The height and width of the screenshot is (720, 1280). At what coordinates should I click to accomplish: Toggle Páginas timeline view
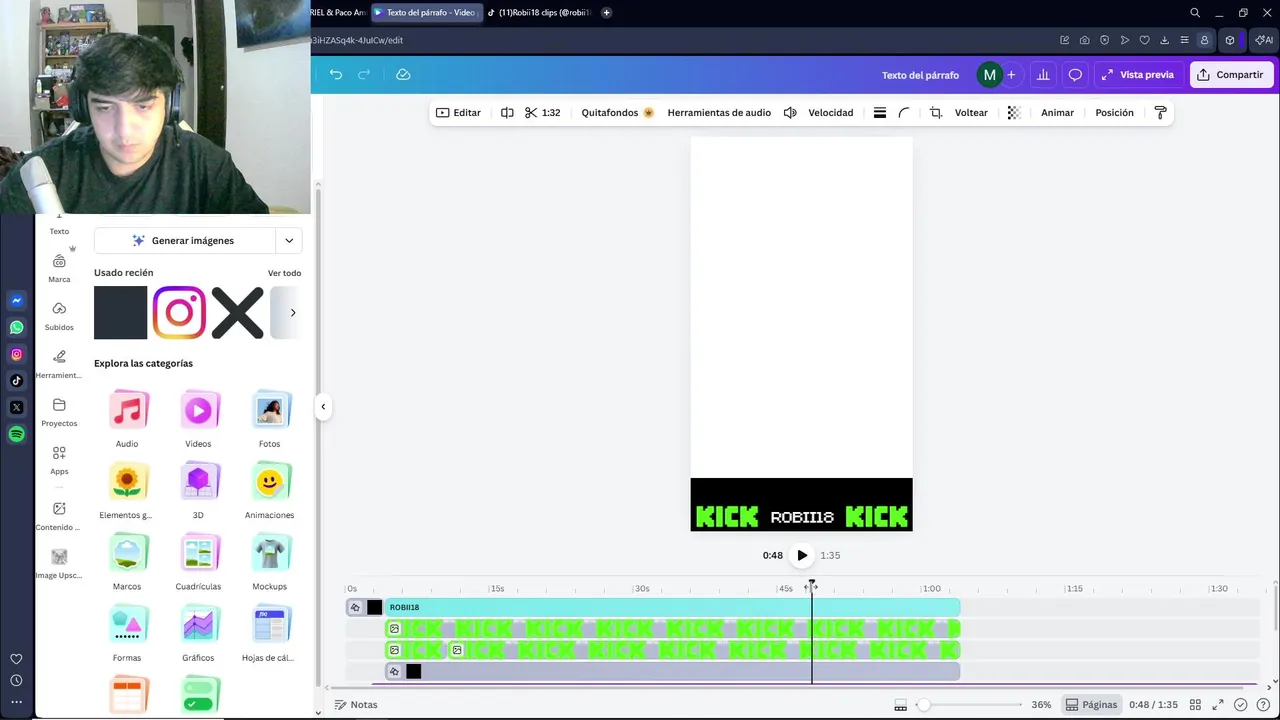[x=1091, y=705]
